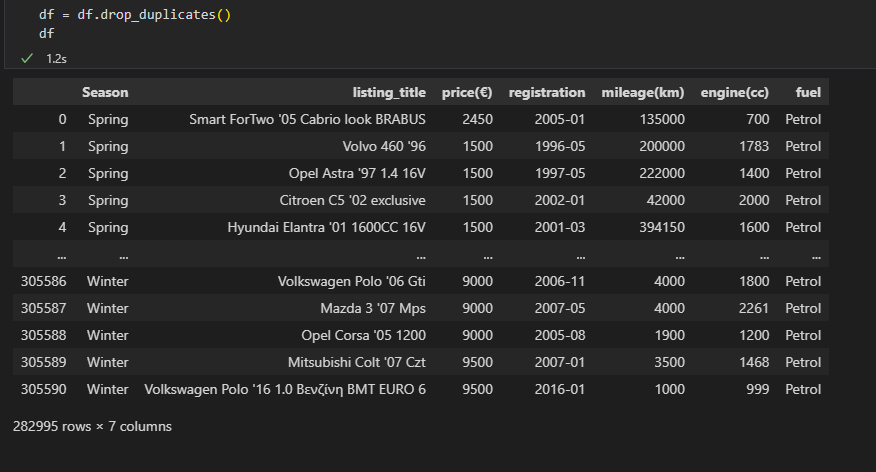The height and width of the screenshot is (472, 876).
Task: Select the fuel column header
Action: (x=808, y=92)
